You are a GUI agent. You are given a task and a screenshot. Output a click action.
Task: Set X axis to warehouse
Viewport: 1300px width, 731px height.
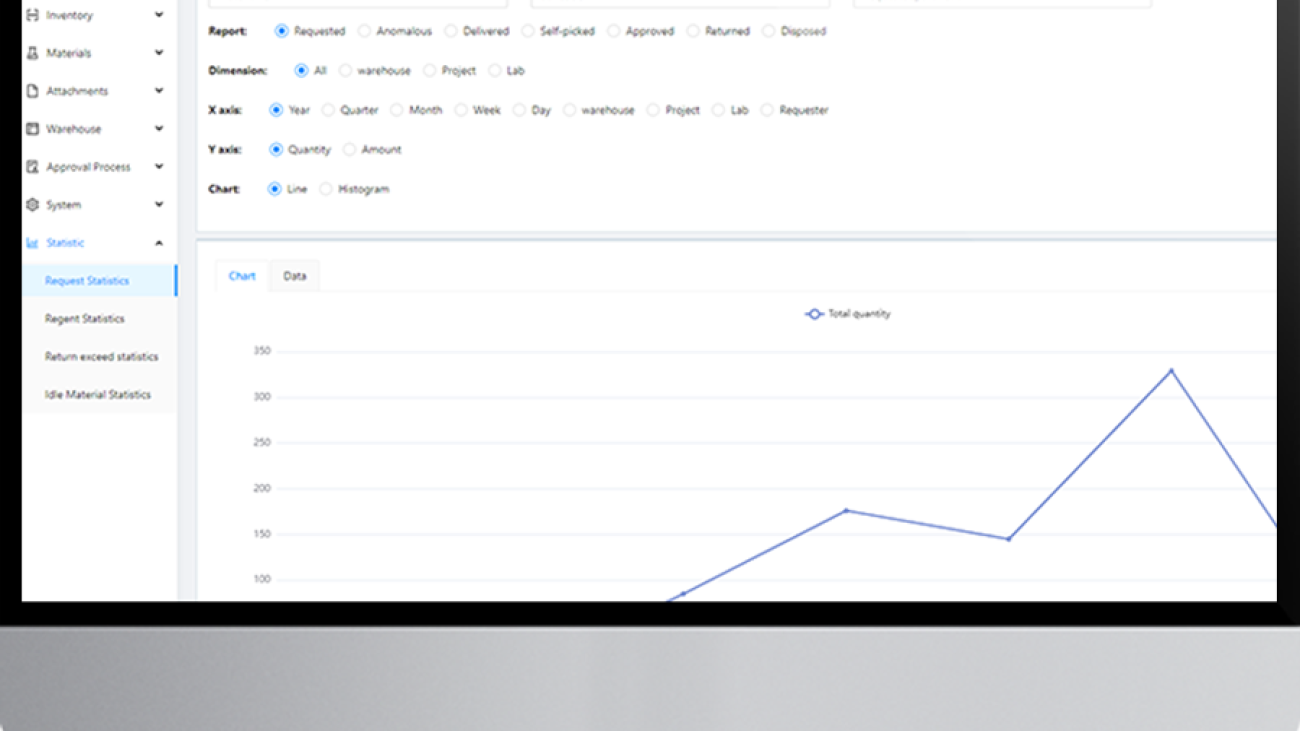(x=569, y=110)
